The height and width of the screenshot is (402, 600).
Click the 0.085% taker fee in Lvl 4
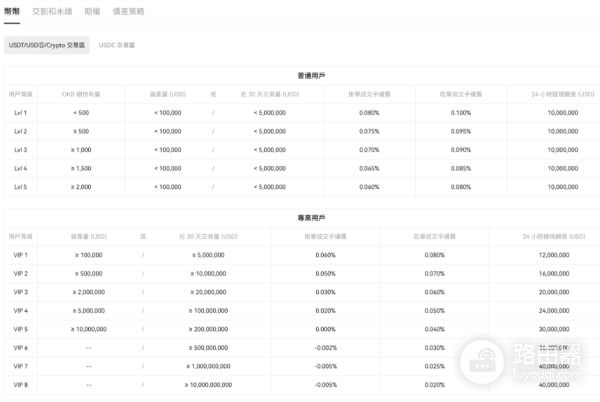coord(461,168)
